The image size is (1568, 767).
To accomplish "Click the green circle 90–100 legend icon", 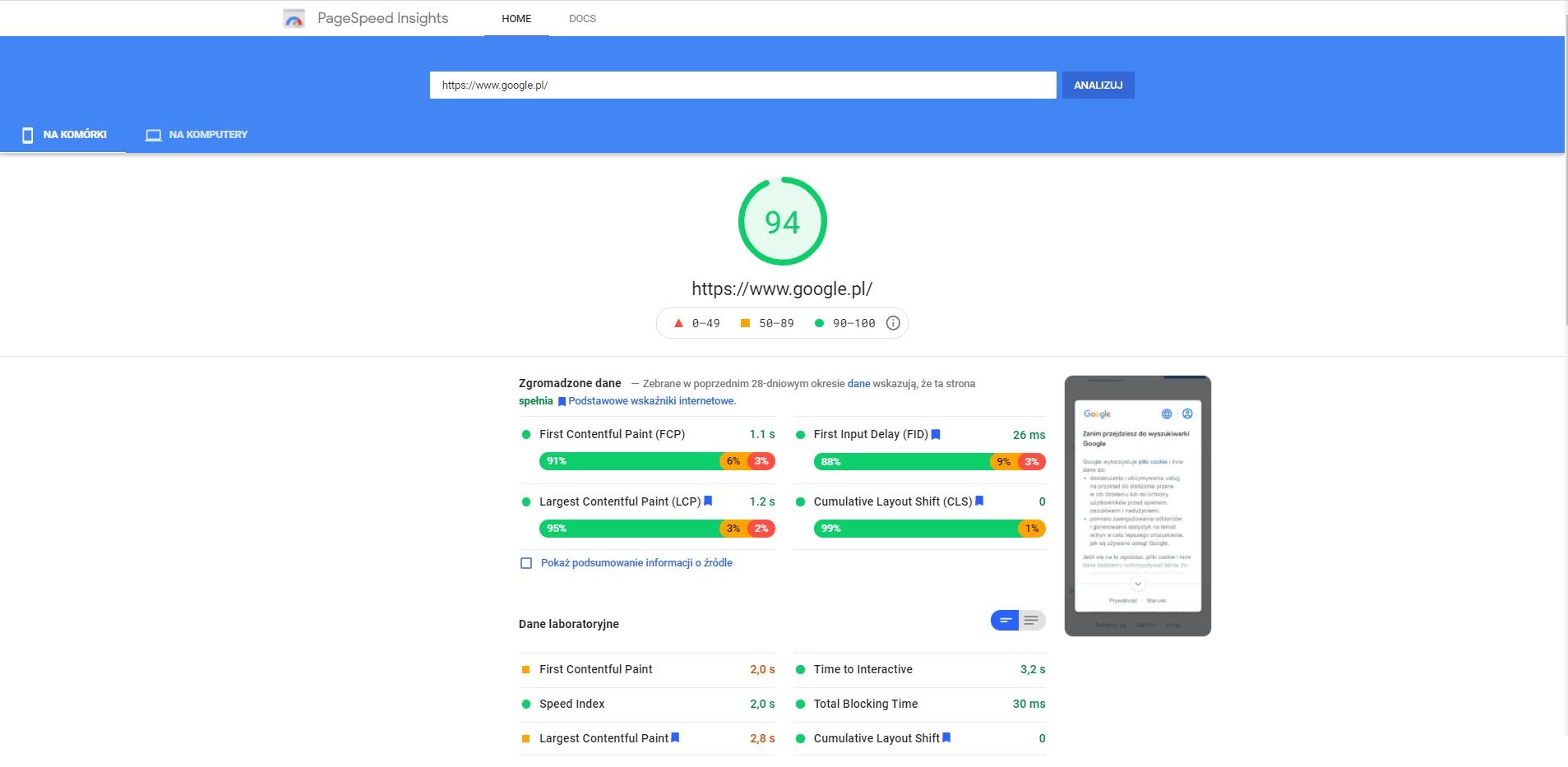I will (819, 323).
